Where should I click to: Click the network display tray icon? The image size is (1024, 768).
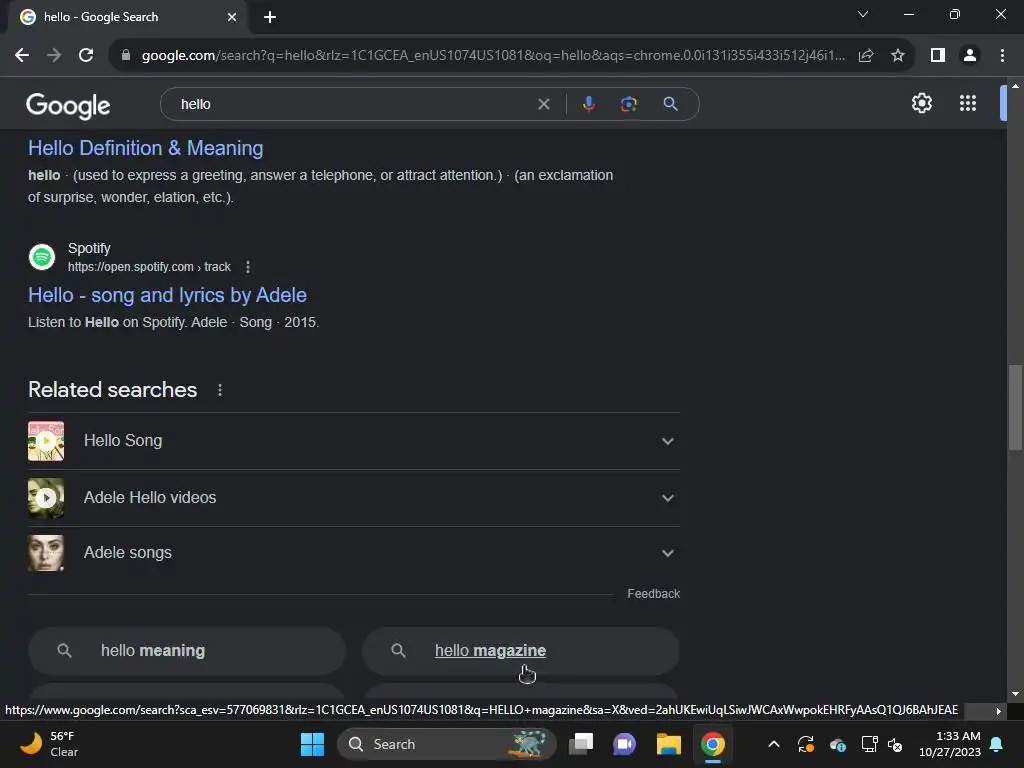point(869,744)
